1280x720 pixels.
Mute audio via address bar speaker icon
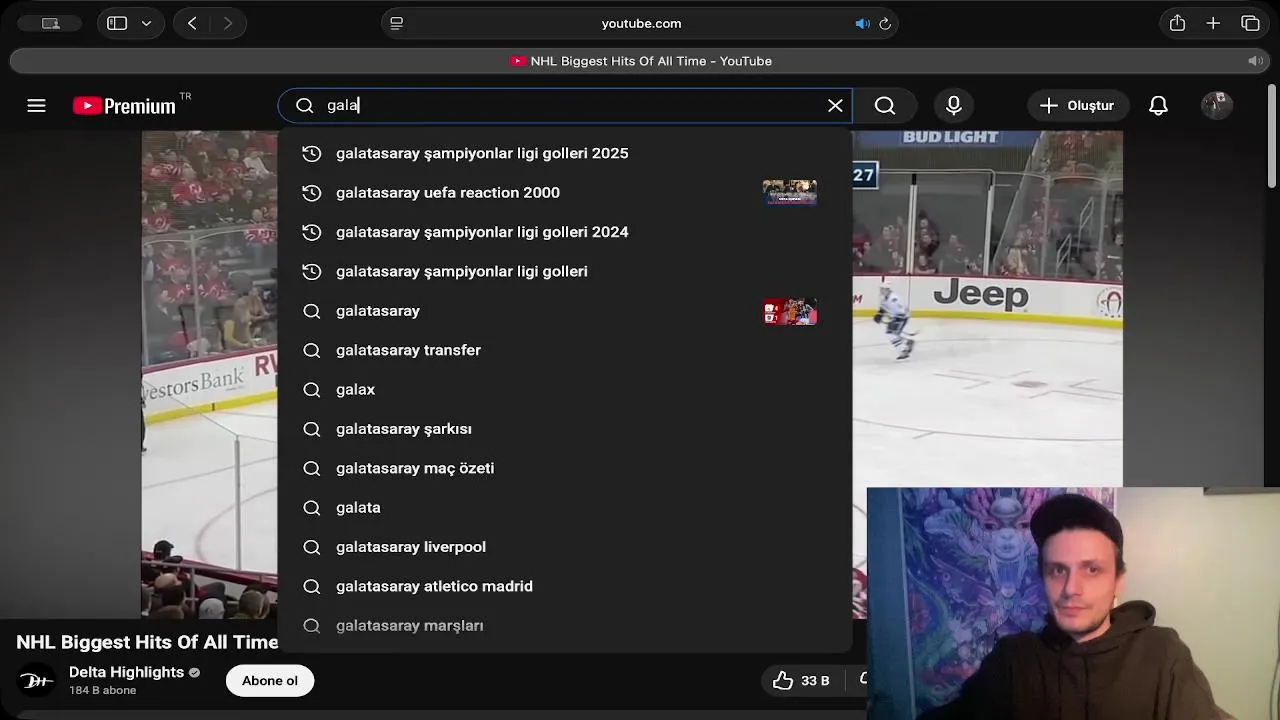point(862,23)
